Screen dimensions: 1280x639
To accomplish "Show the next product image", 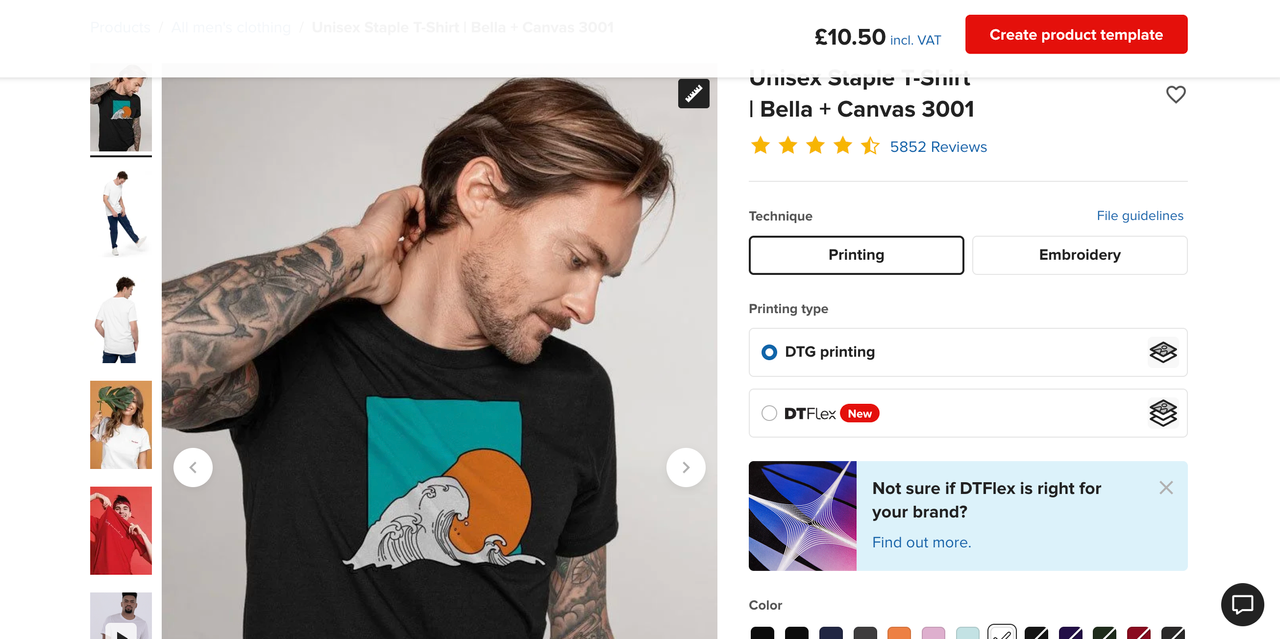I will point(686,467).
